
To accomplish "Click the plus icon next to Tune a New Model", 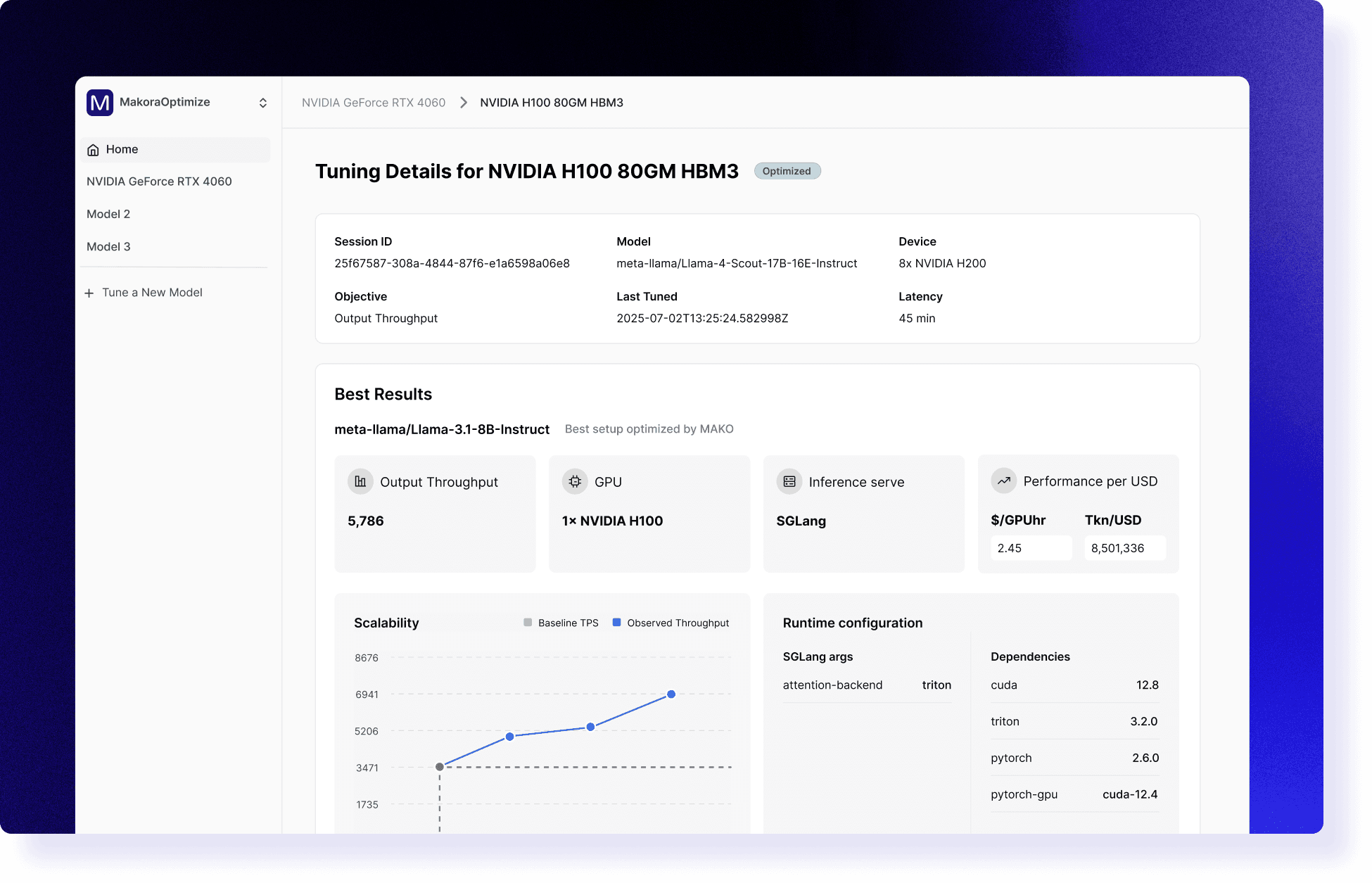I will click(x=89, y=293).
